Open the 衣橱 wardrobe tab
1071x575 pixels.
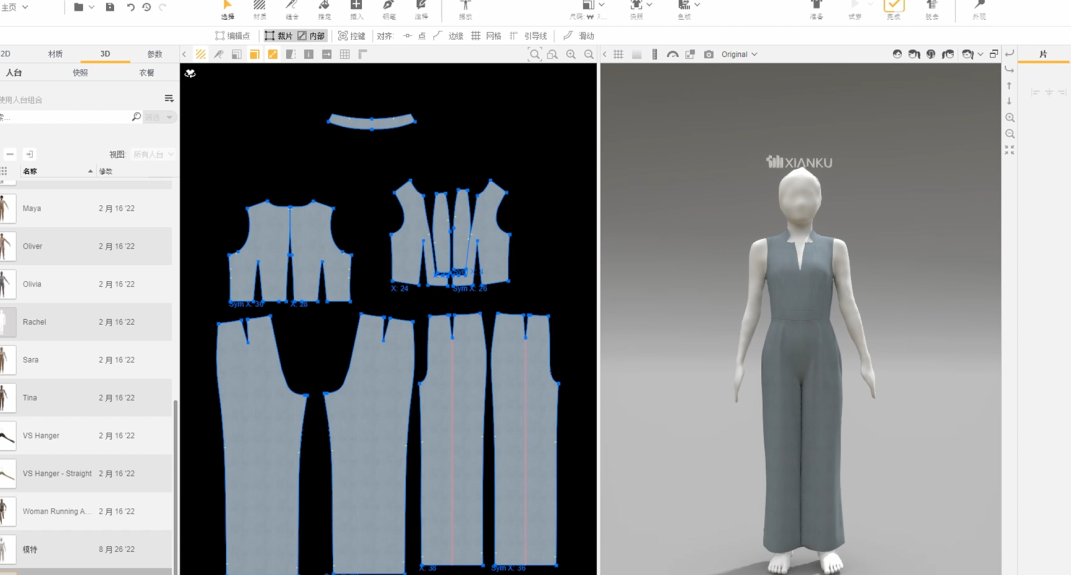point(147,73)
